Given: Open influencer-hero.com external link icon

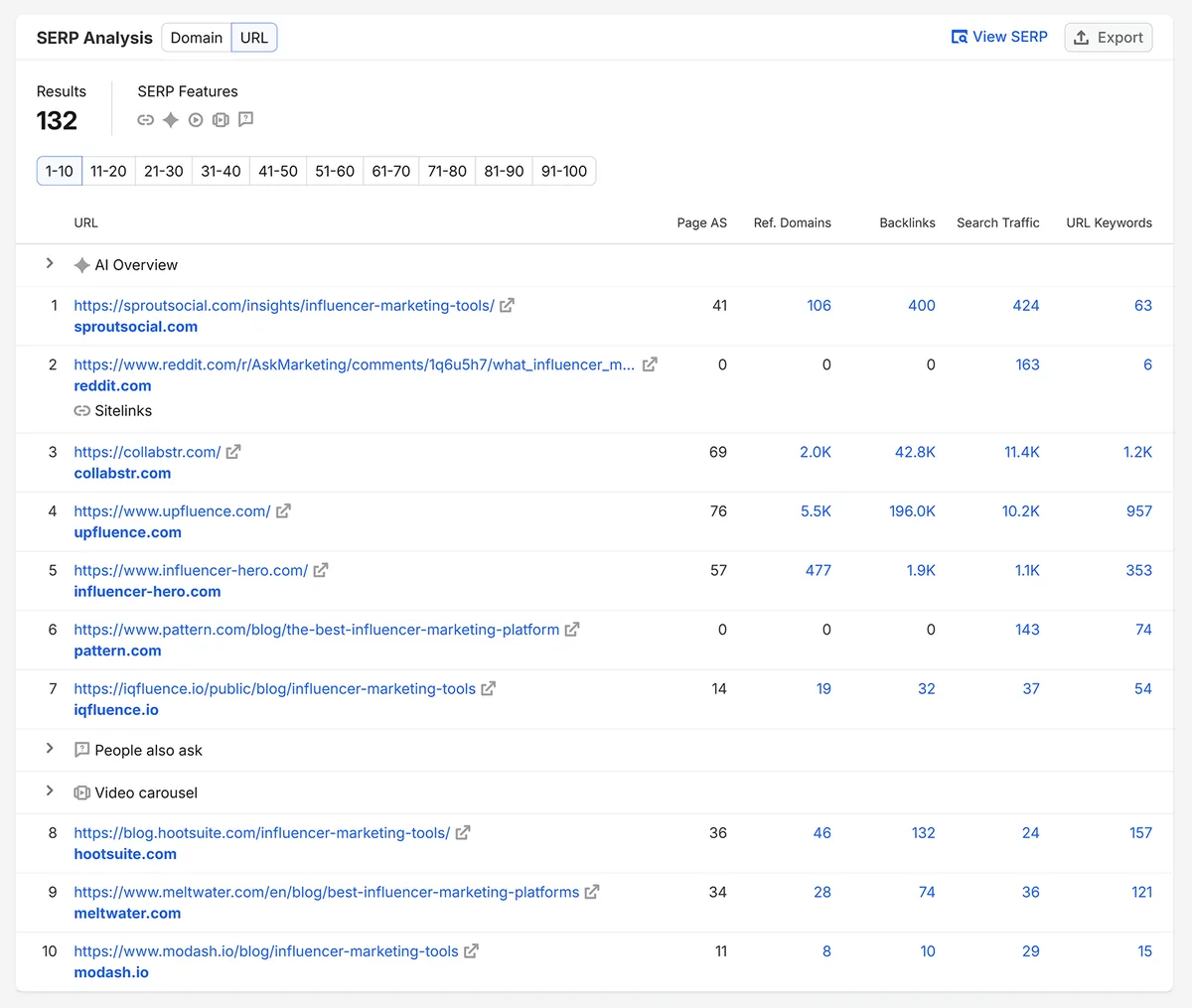Looking at the screenshot, I should (x=321, y=570).
